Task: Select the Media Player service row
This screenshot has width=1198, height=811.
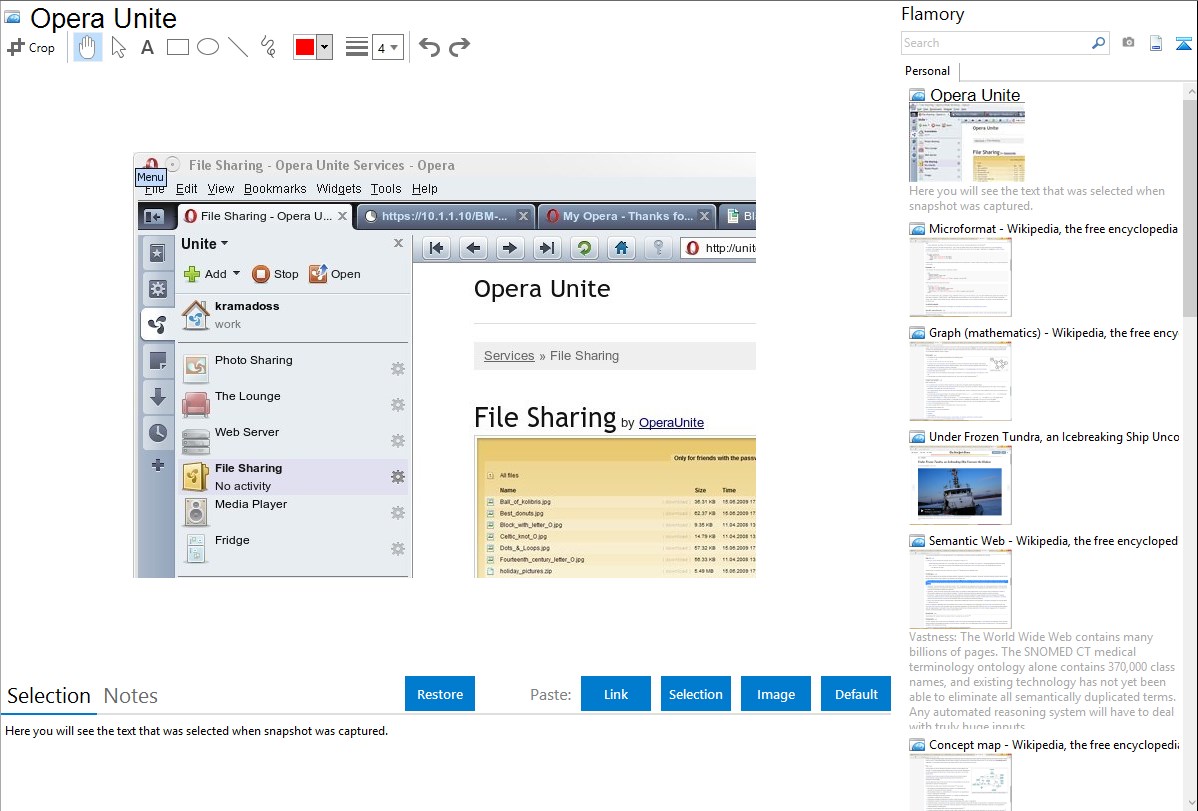Action: tap(293, 512)
